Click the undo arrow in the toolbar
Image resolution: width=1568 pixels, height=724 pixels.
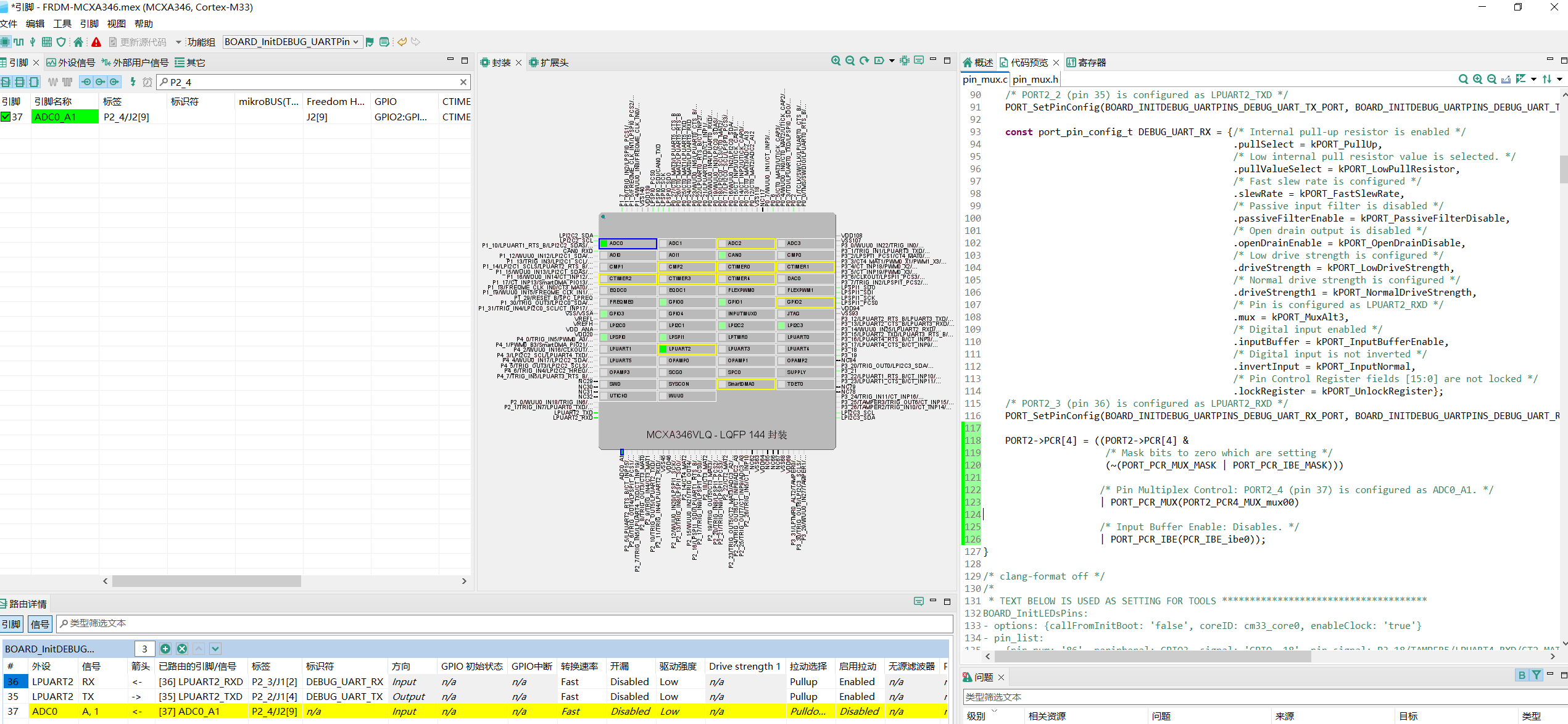(x=402, y=42)
